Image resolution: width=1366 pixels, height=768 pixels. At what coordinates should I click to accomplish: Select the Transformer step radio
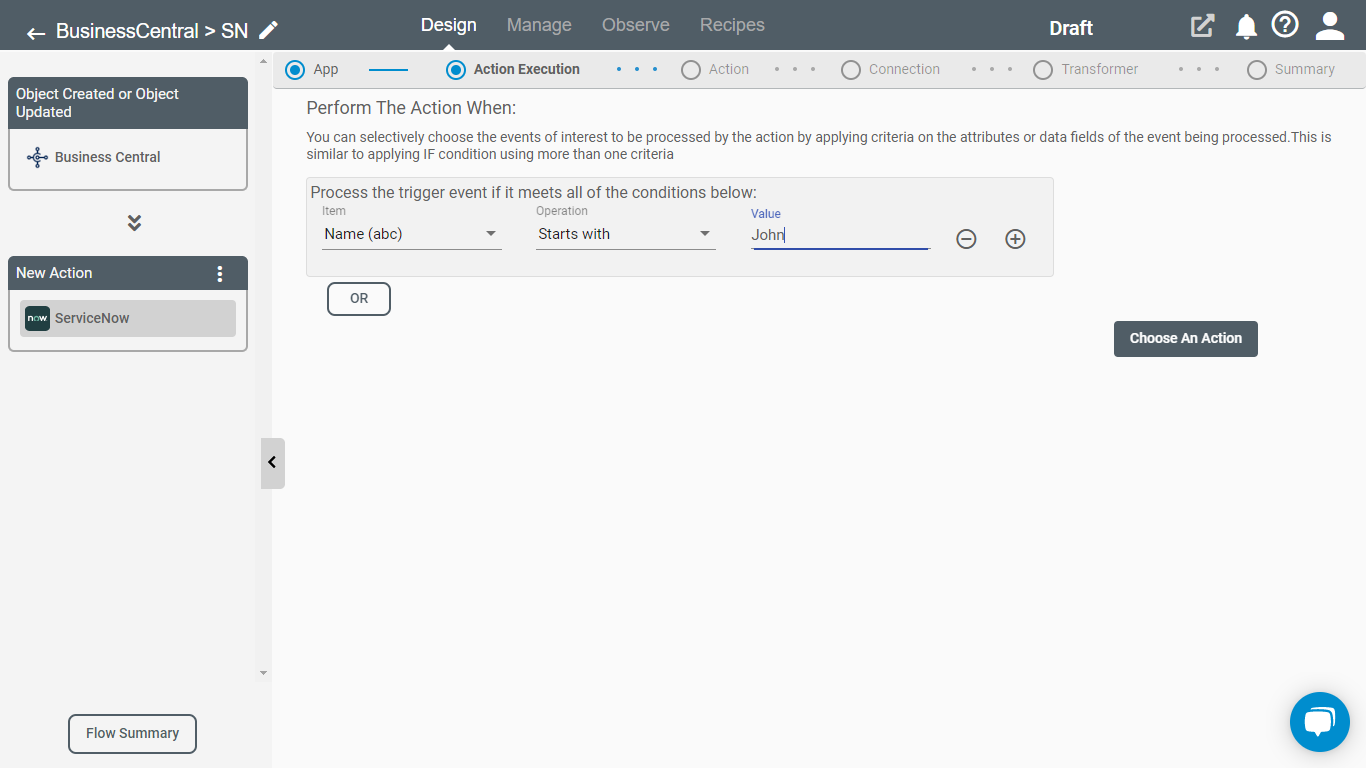pos(1043,70)
